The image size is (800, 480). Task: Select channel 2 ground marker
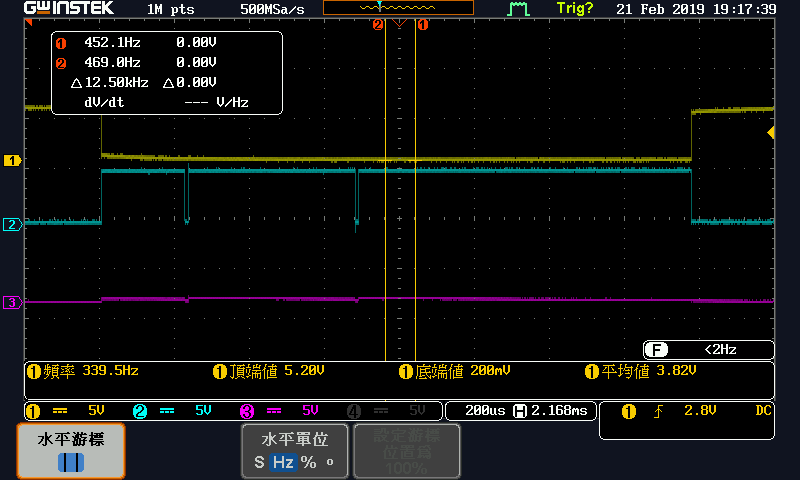click(x=12, y=224)
